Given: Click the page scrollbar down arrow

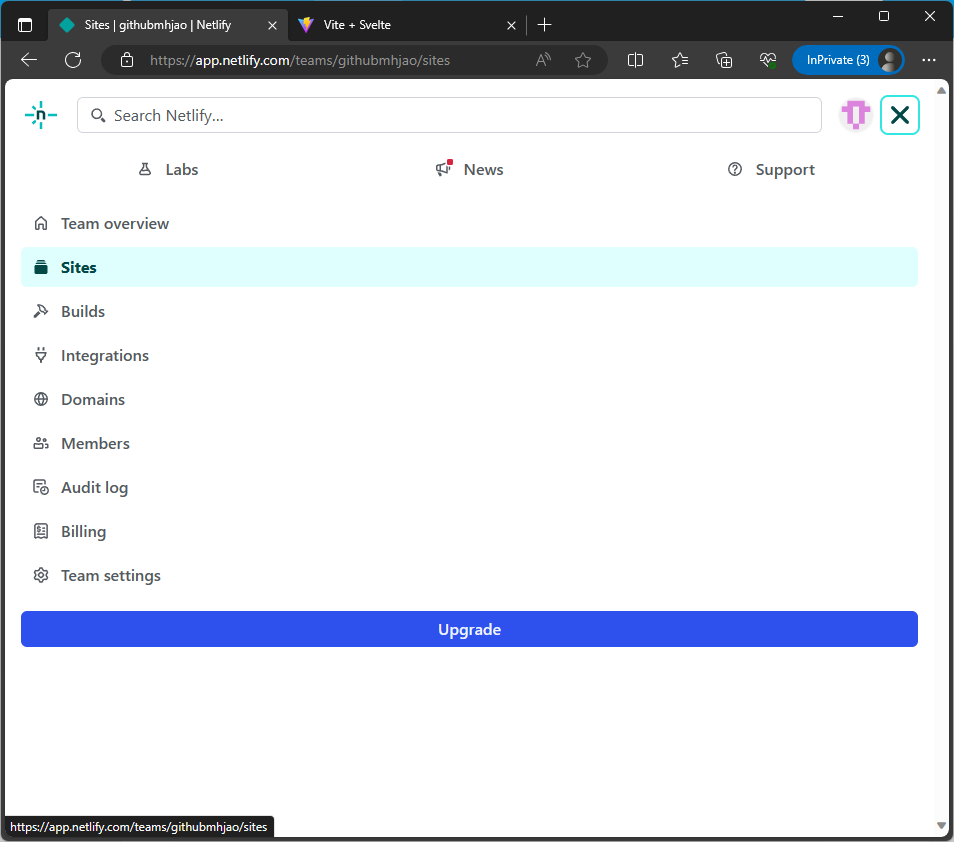Looking at the screenshot, I should tap(941, 826).
